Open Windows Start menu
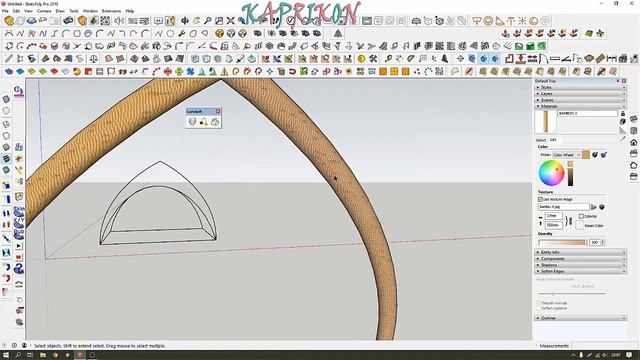The width and height of the screenshot is (640, 360). pos(6,355)
